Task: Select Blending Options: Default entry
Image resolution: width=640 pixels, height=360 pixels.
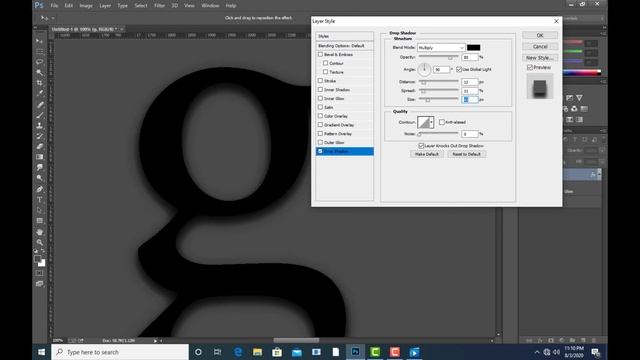Action: (x=344, y=46)
